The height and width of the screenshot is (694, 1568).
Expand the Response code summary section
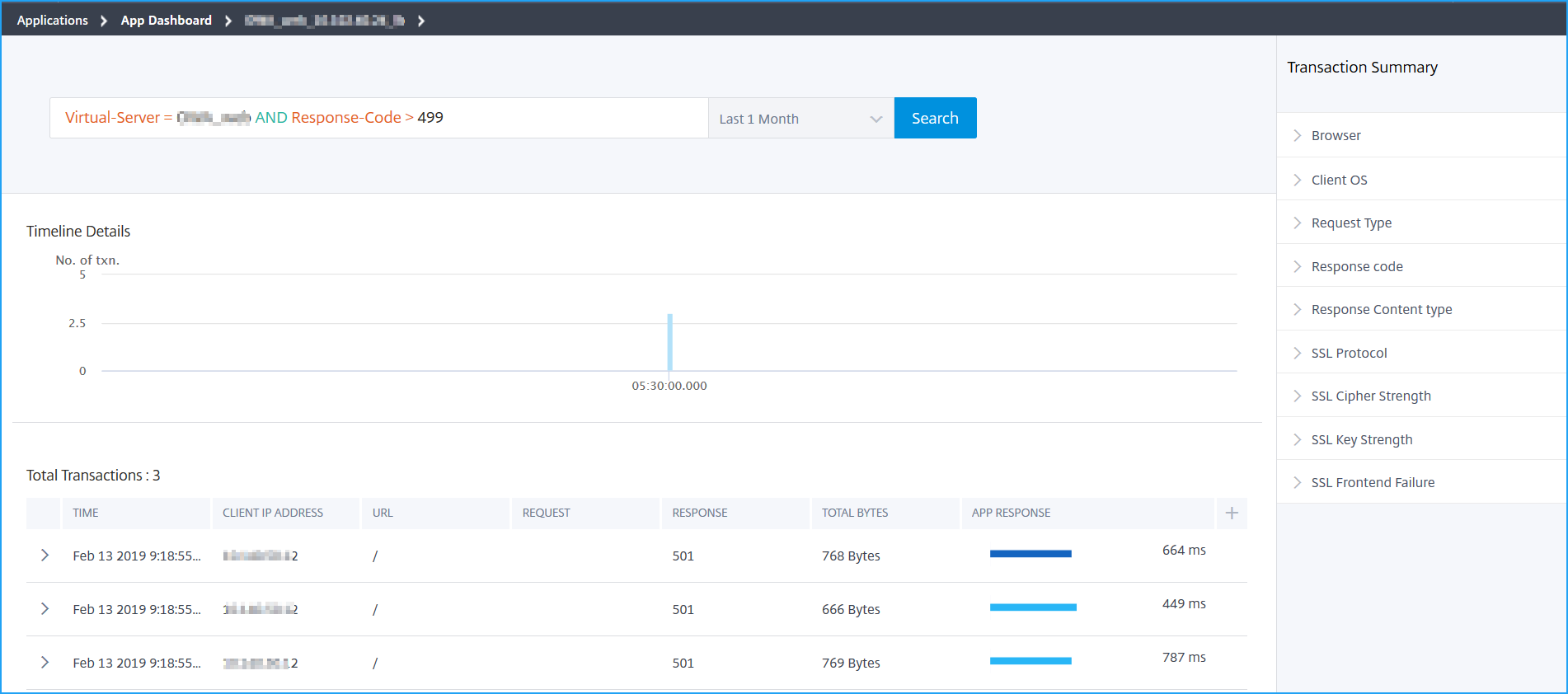coord(1422,266)
